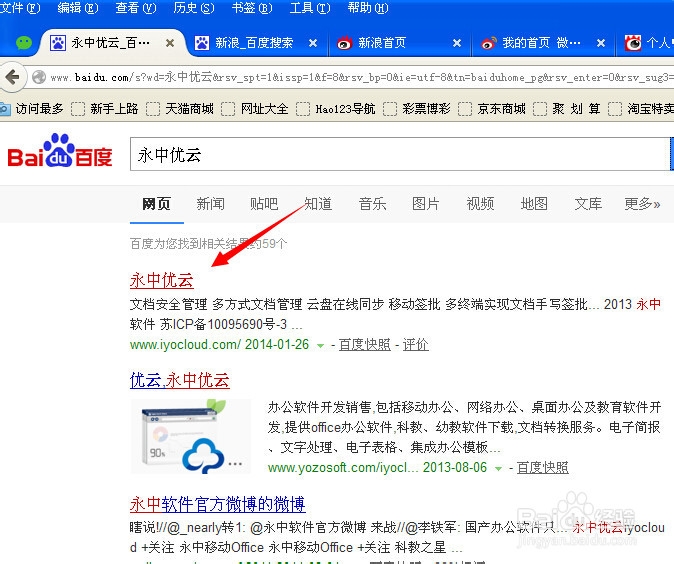Click the 百度为您找到相关结果约59个 text
The width and height of the screenshot is (674, 564).
click(208, 244)
